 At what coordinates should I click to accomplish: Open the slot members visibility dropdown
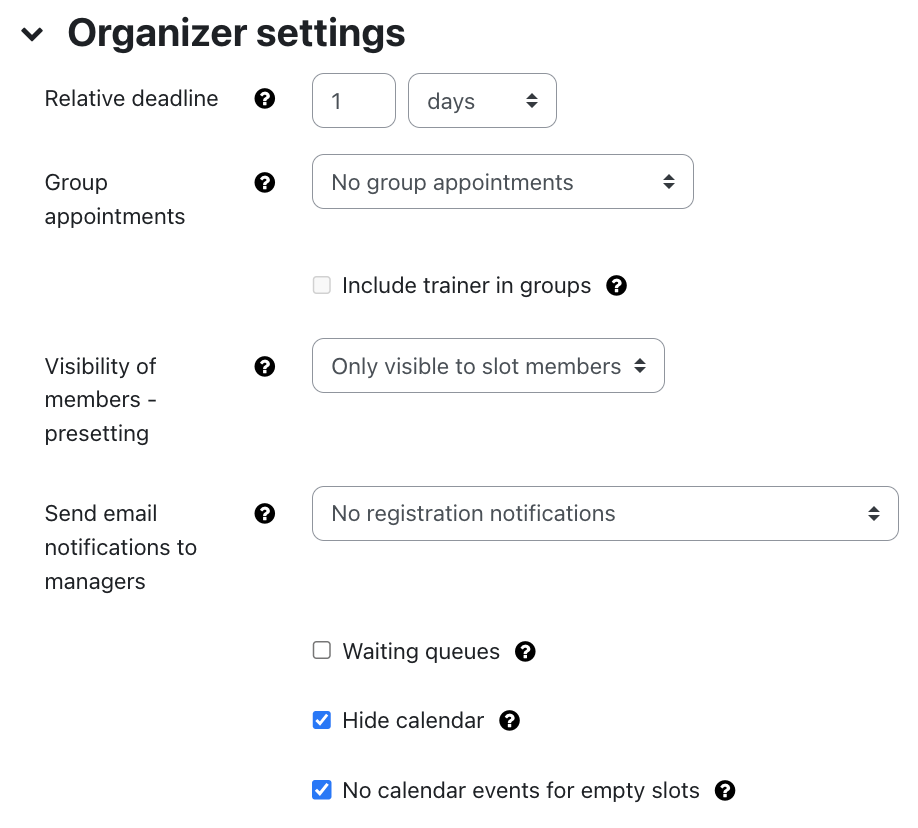[488, 366]
